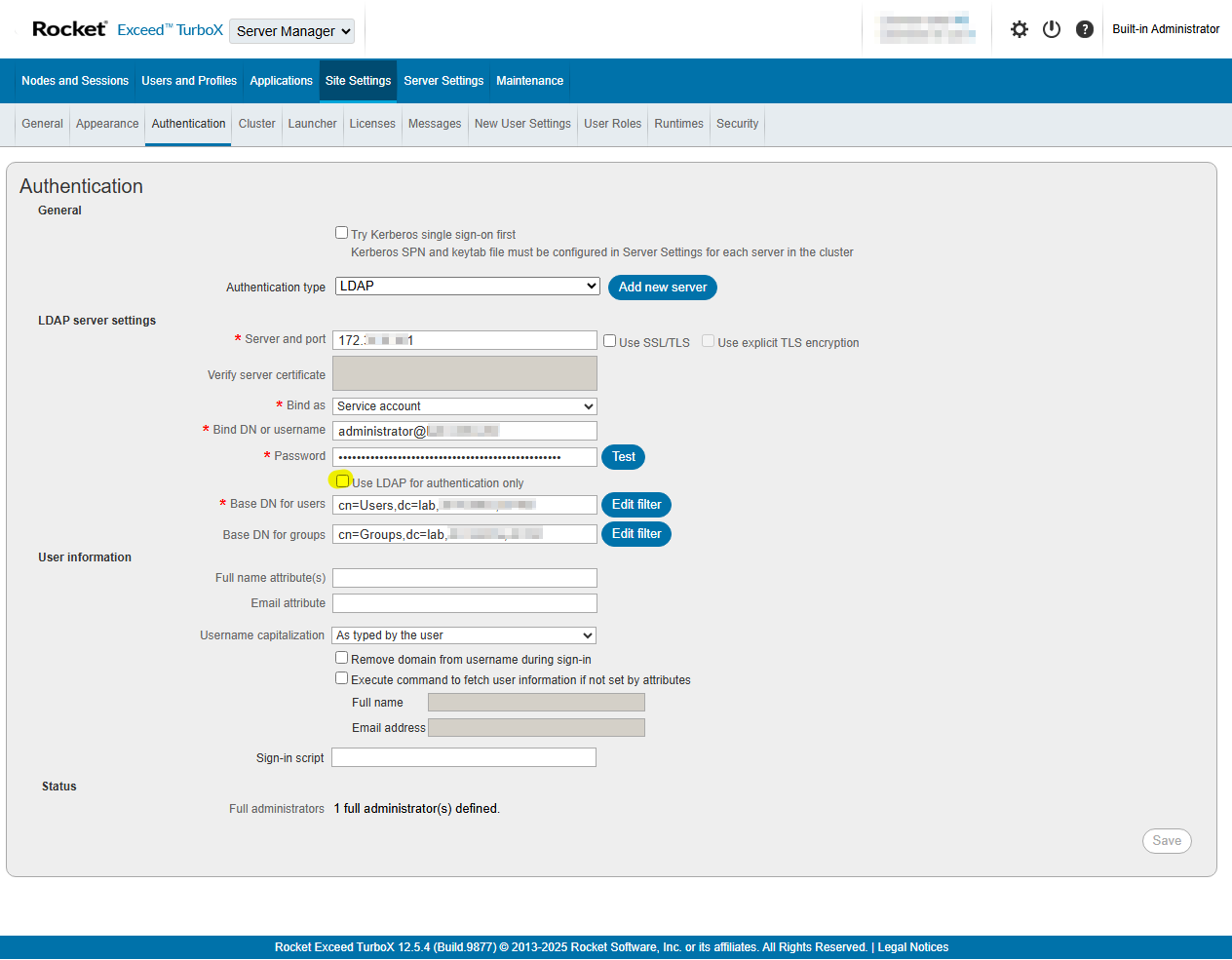The image size is (1232, 960).
Task: Click the Add new server button
Action: [663, 288]
